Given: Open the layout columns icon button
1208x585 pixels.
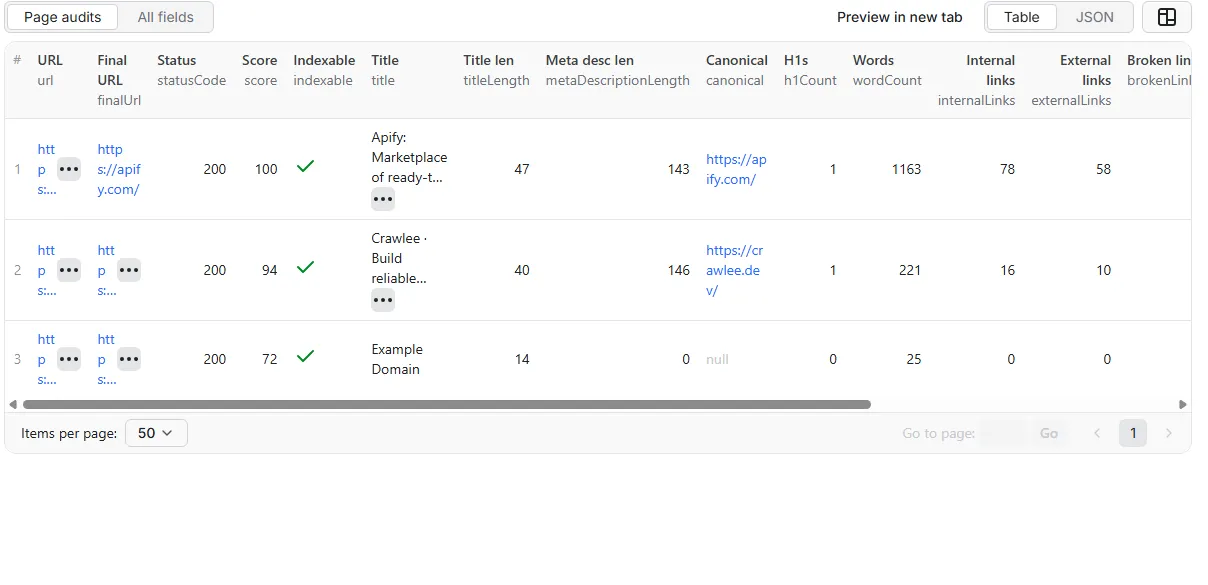Looking at the screenshot, I should (x=1166, y=17).
